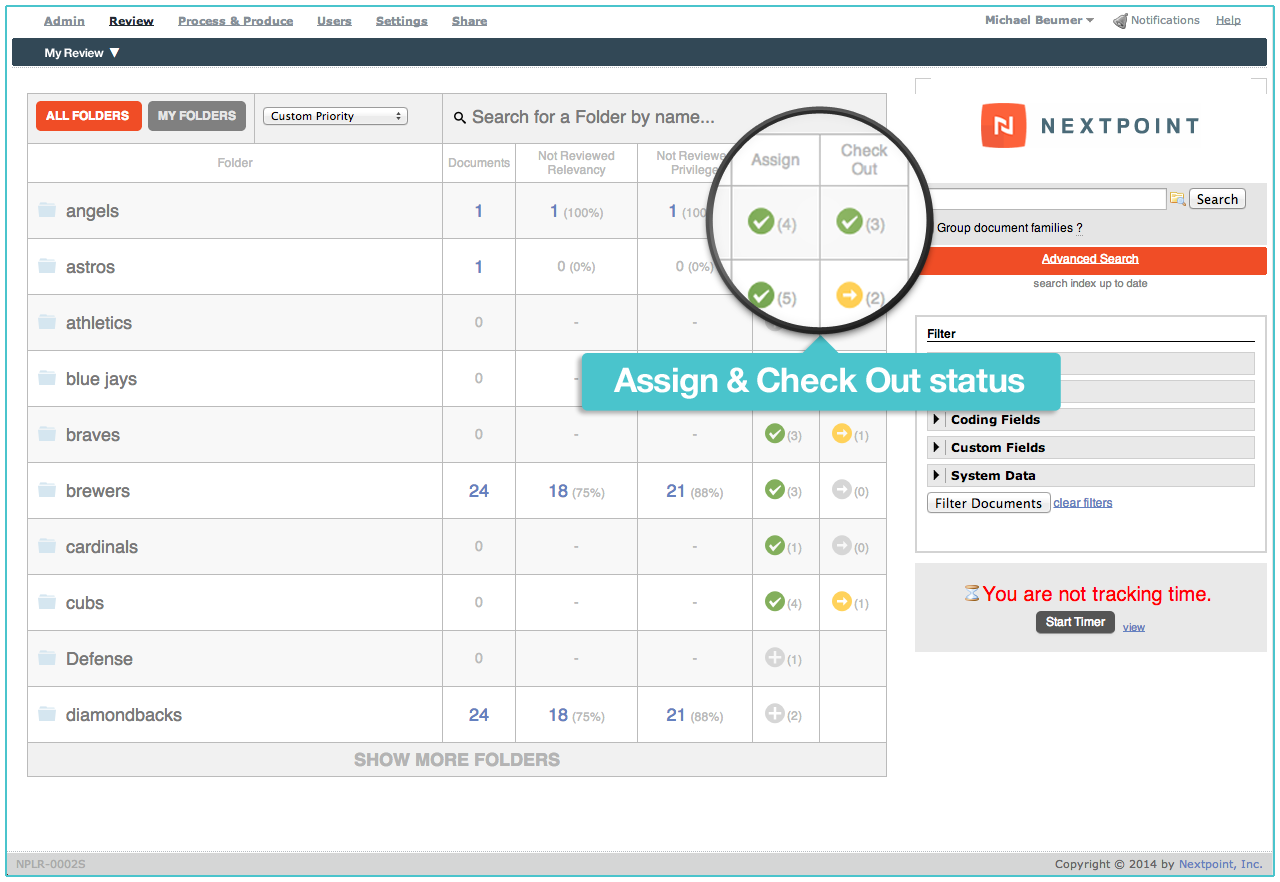This screenshot has height=882, width=1280.
Task: Click the hourglass time tracking icon
Action: click(971, 593)
